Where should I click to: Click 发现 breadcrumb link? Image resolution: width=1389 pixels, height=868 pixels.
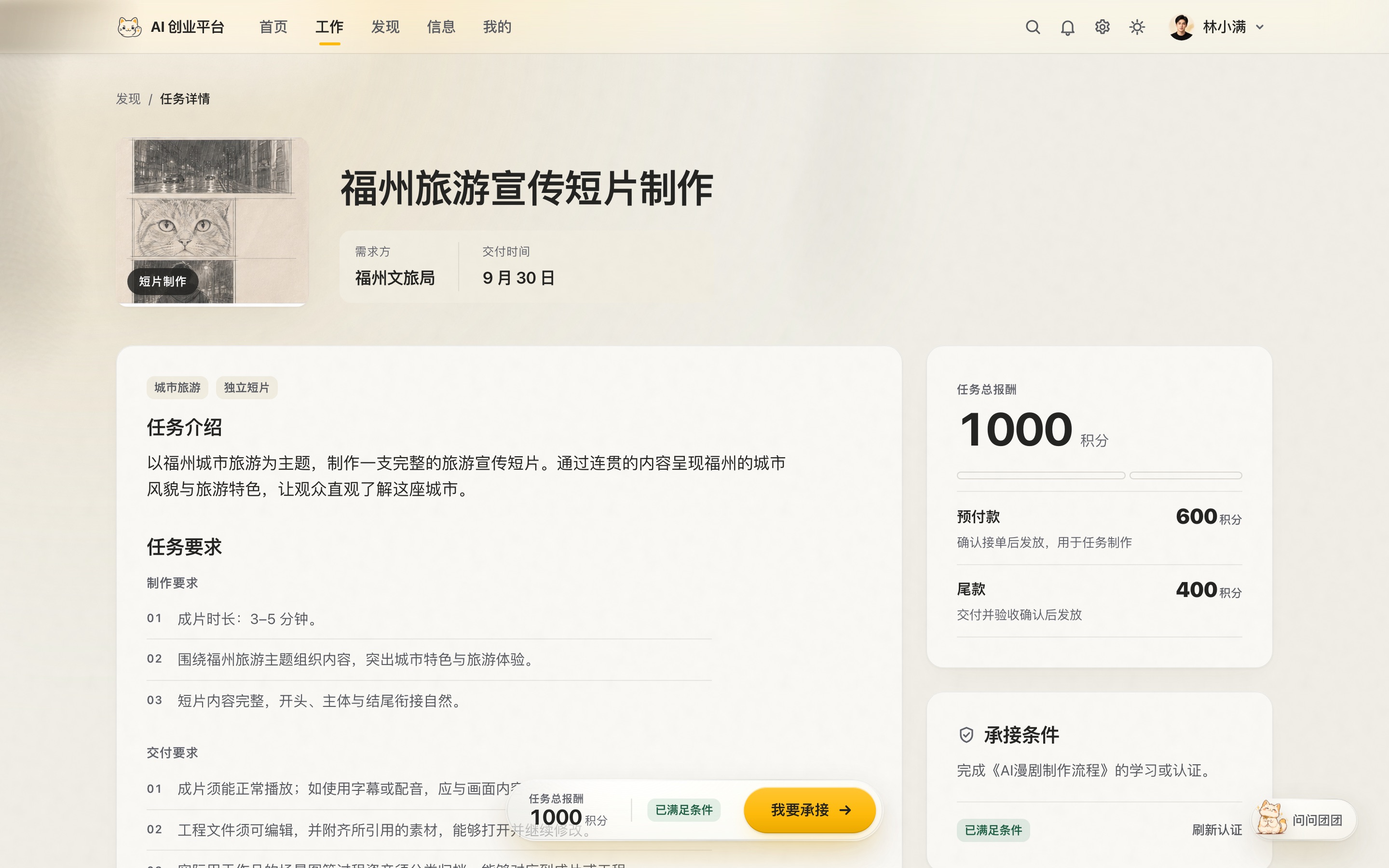point(128,99)
